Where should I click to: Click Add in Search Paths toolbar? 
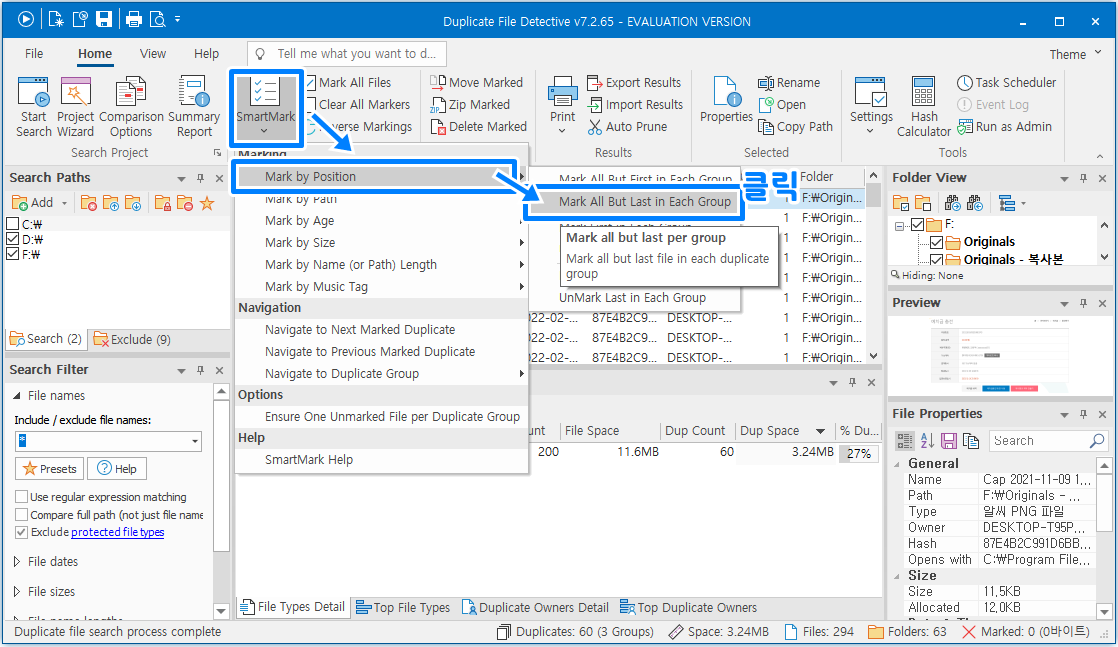click(x=33, y=203)
